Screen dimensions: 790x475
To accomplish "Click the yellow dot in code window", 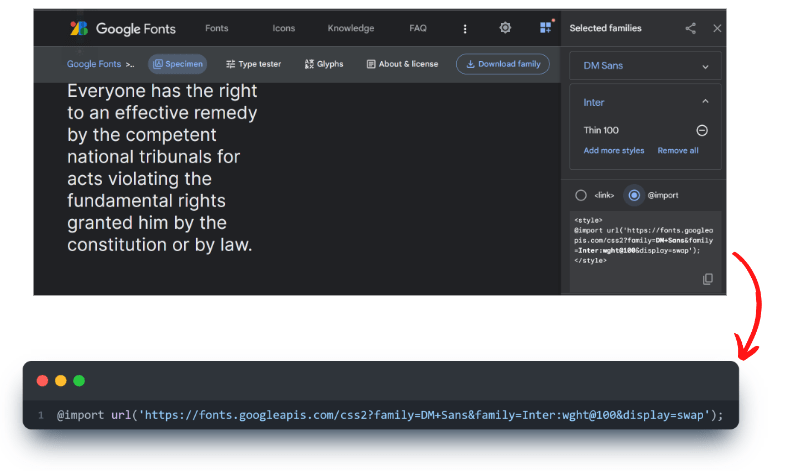I will point(60,381).
